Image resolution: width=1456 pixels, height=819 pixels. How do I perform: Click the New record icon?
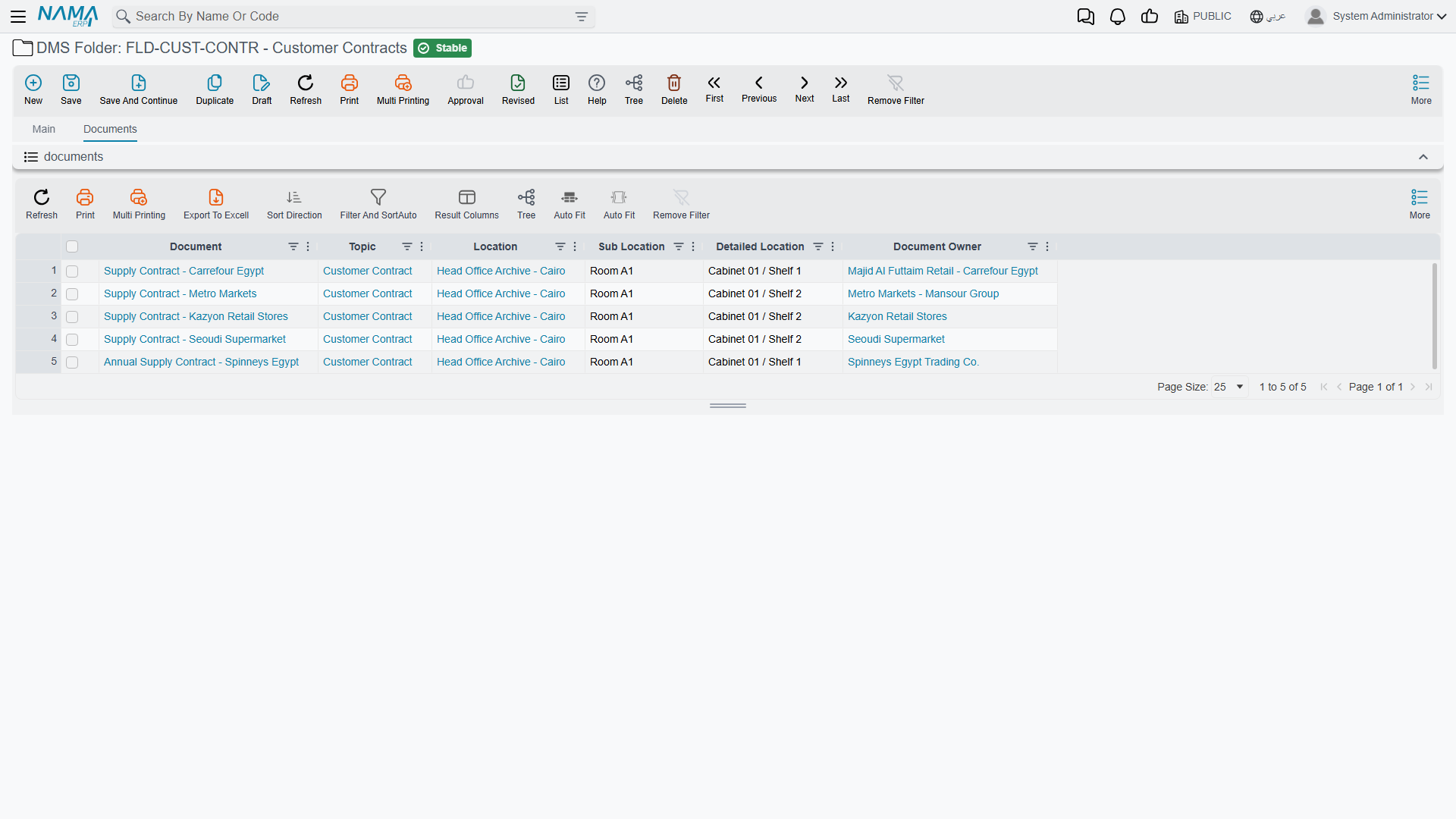point(33,89)
